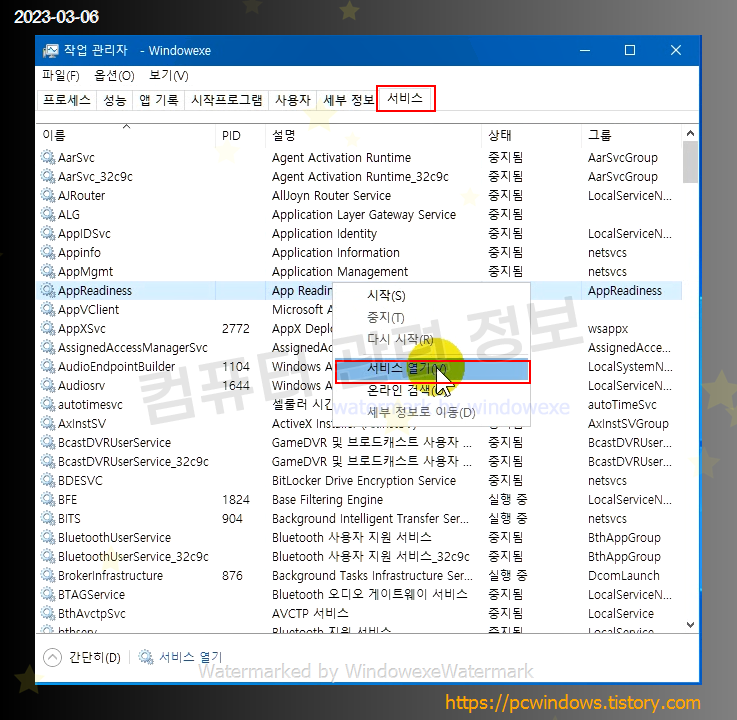Click the gear icon beside AxInstSV
The width and height of the screenshot is (737, 720).
(47, 423)
